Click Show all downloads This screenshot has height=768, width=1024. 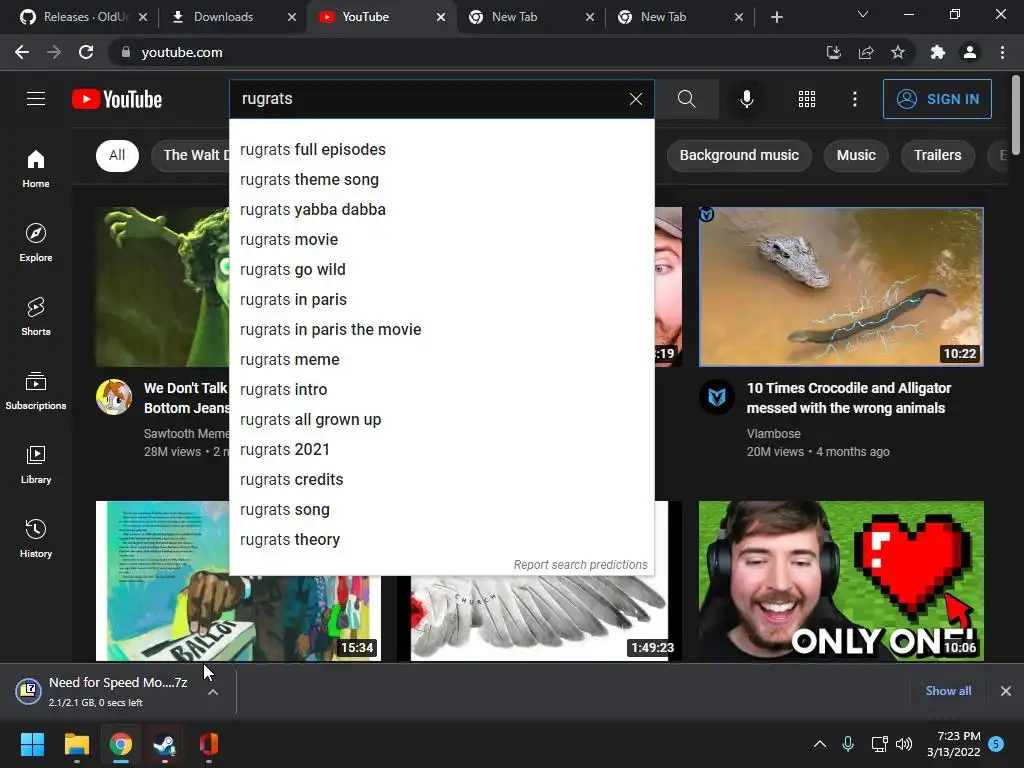(948, 691)
